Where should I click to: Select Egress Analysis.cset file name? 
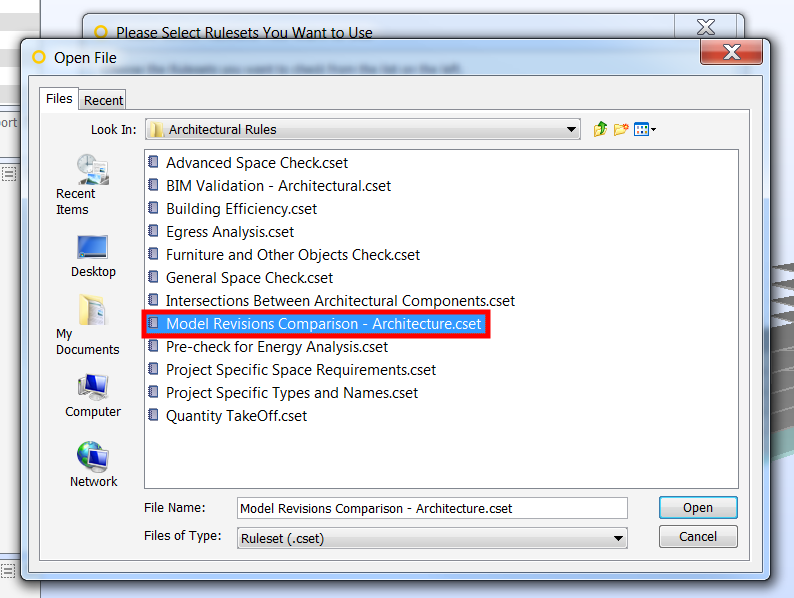[230, 232]
